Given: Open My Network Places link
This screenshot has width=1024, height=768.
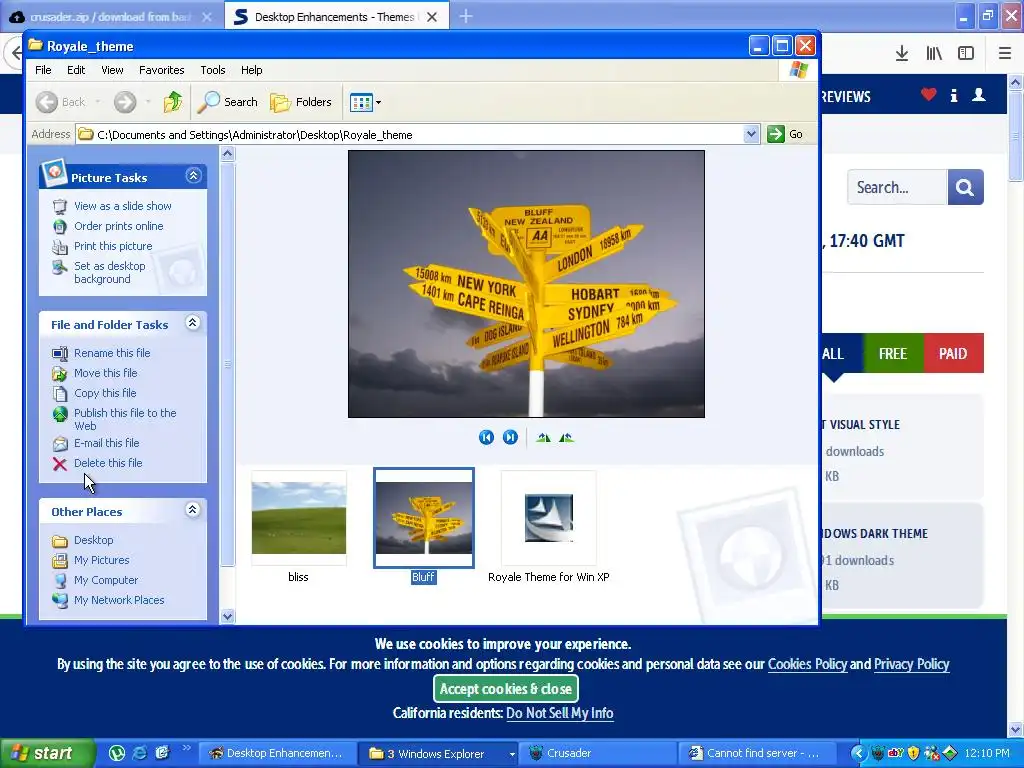Looking at the screenshot, I should pyautogui.click(x=119, y=600).
